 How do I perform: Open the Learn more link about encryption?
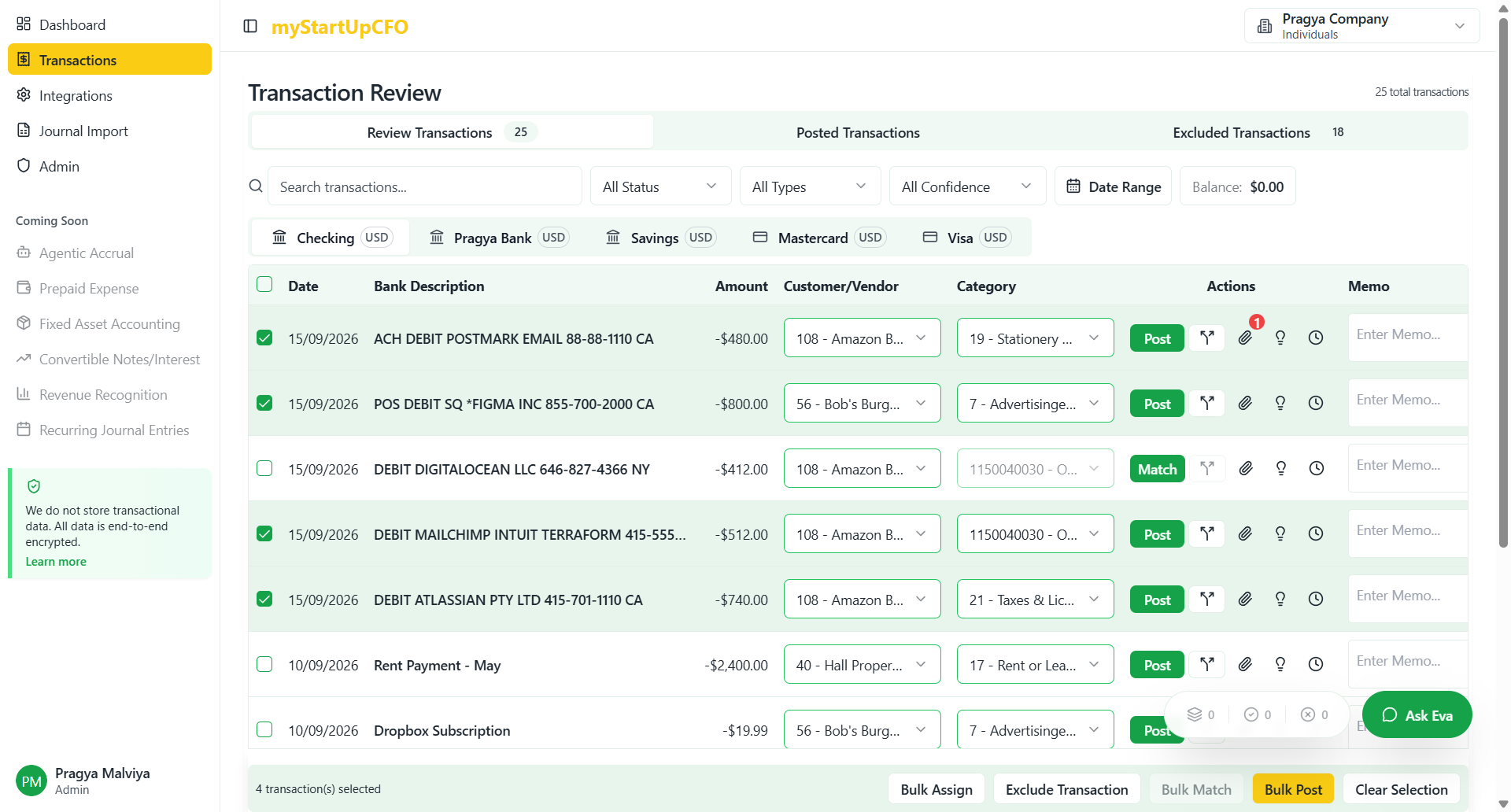55,561
